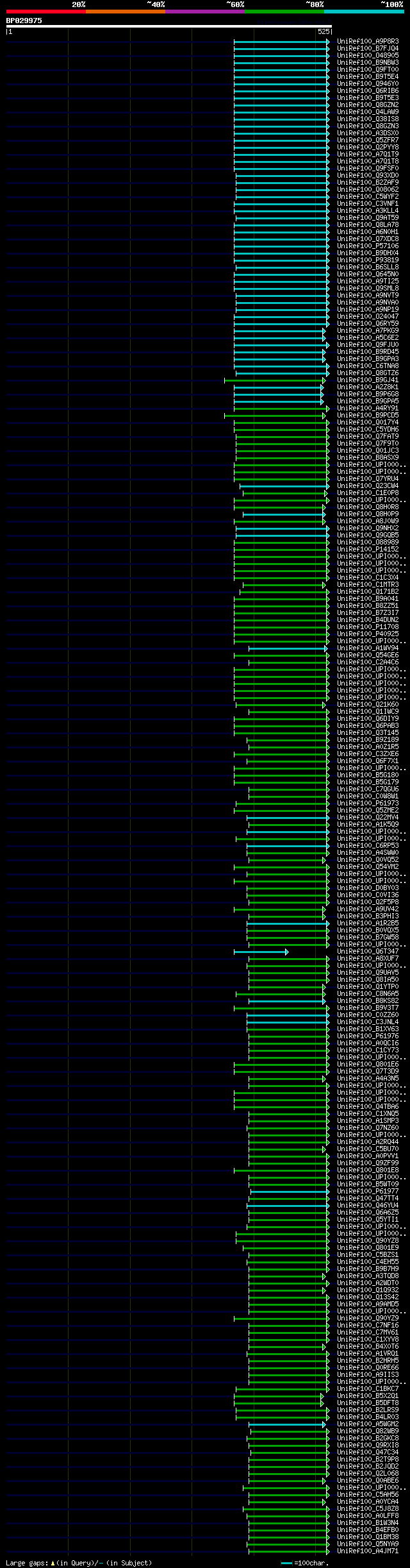The height and width of the screenshot is (1568, 410).
Task: Click the UniRef100_A1R2B5 label
Action: 368,923
